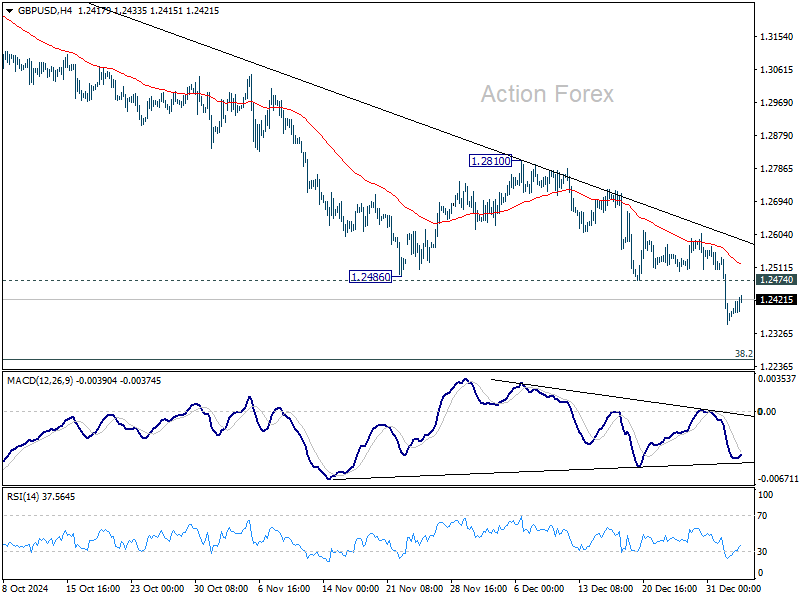Click the 1.28100 horizontal level tag
800x600 pixels.
489,161
